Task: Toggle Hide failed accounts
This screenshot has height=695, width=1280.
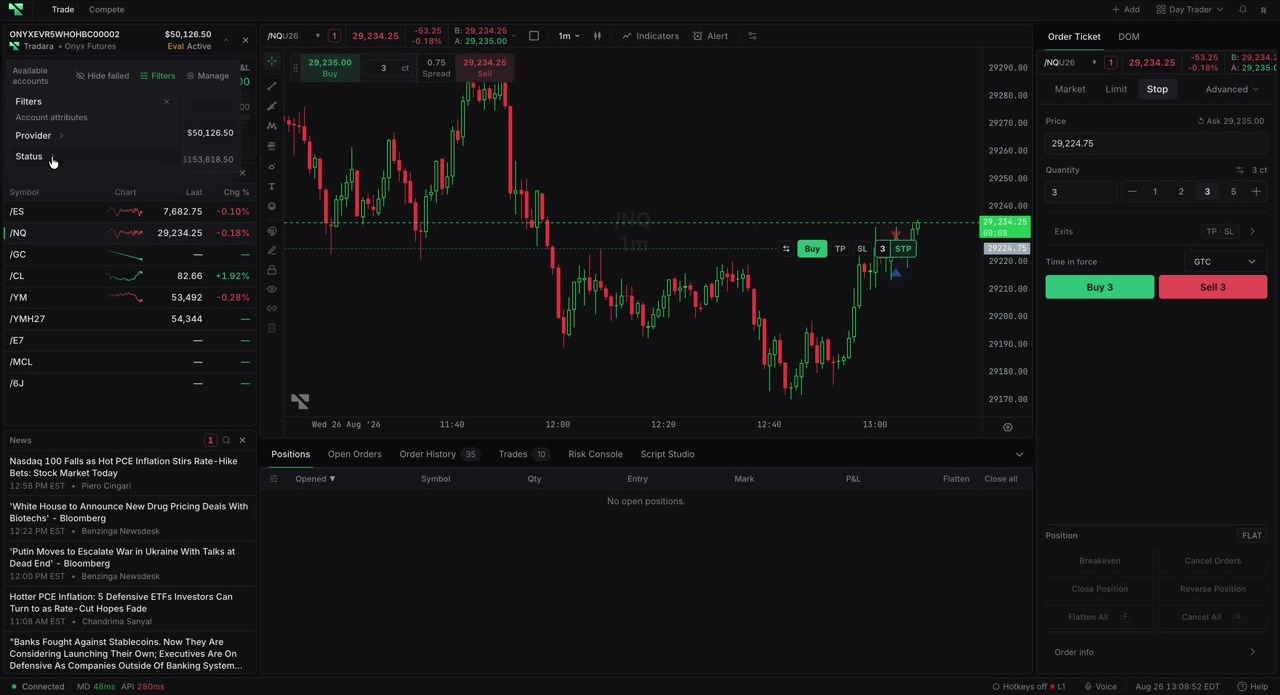Action: click(x=103, y=76)
